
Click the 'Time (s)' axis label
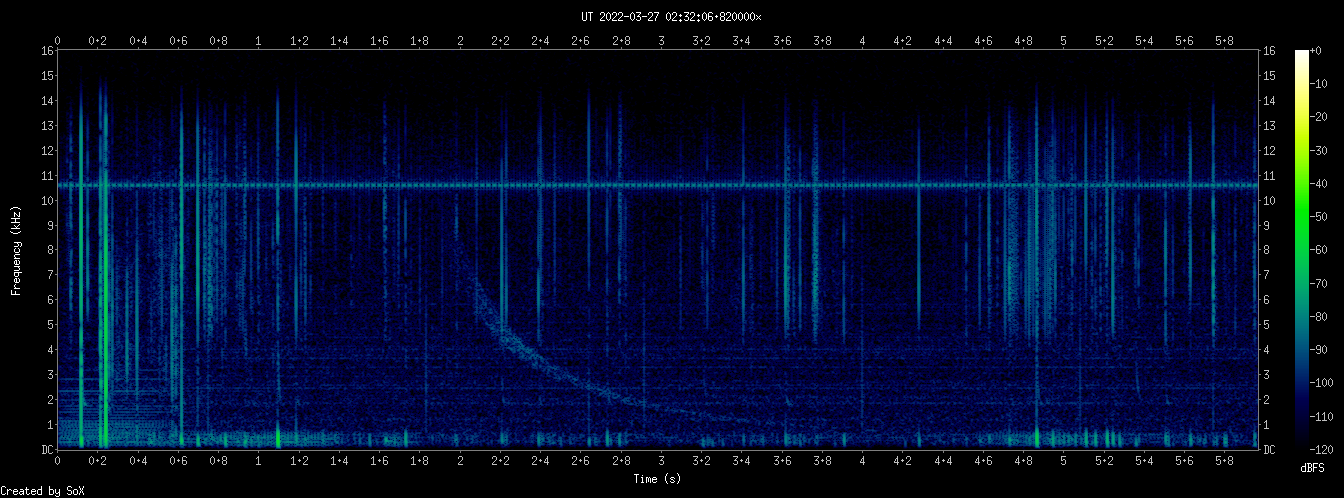tap(659, 479)
